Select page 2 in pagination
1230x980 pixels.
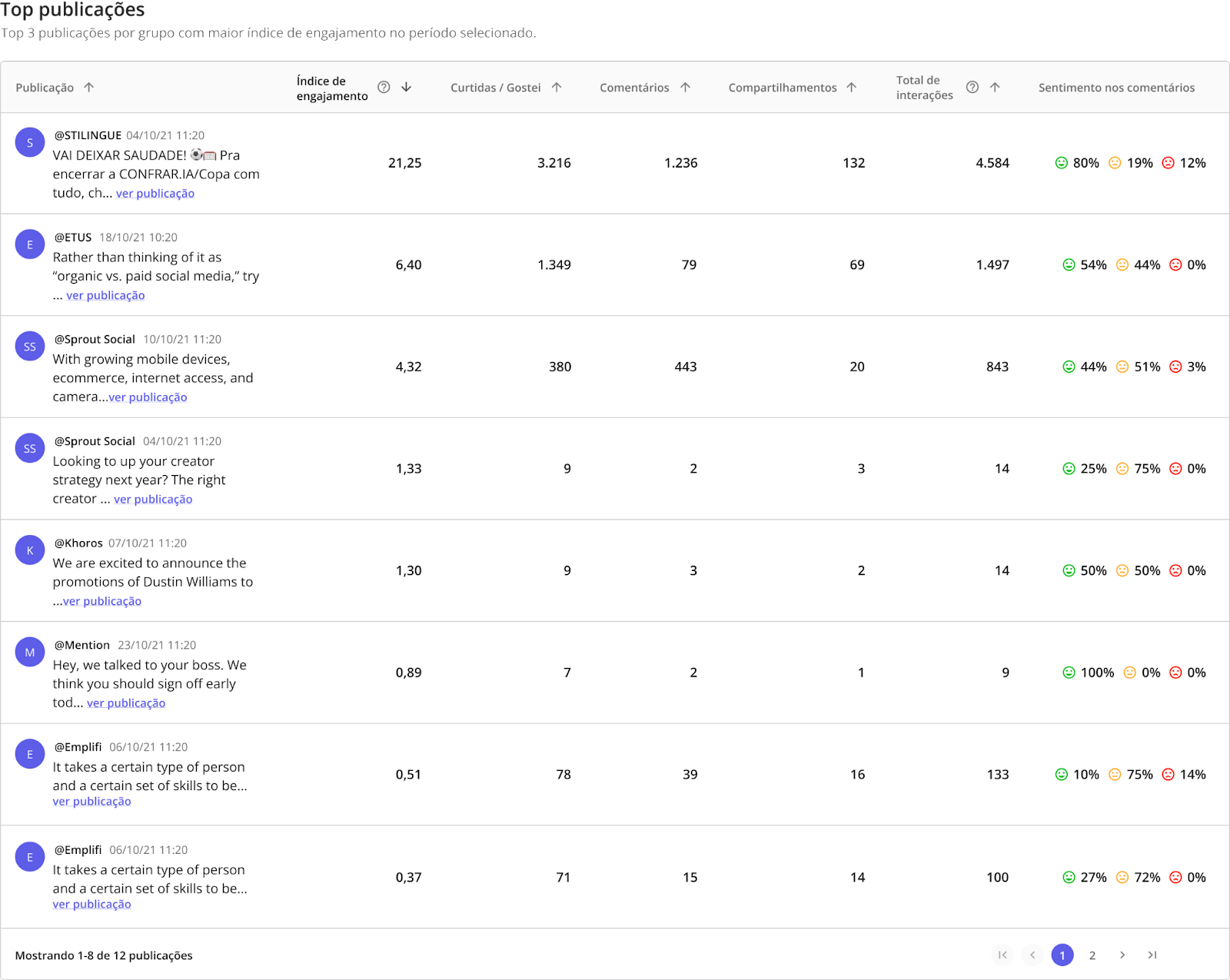tap(1092, 955)
